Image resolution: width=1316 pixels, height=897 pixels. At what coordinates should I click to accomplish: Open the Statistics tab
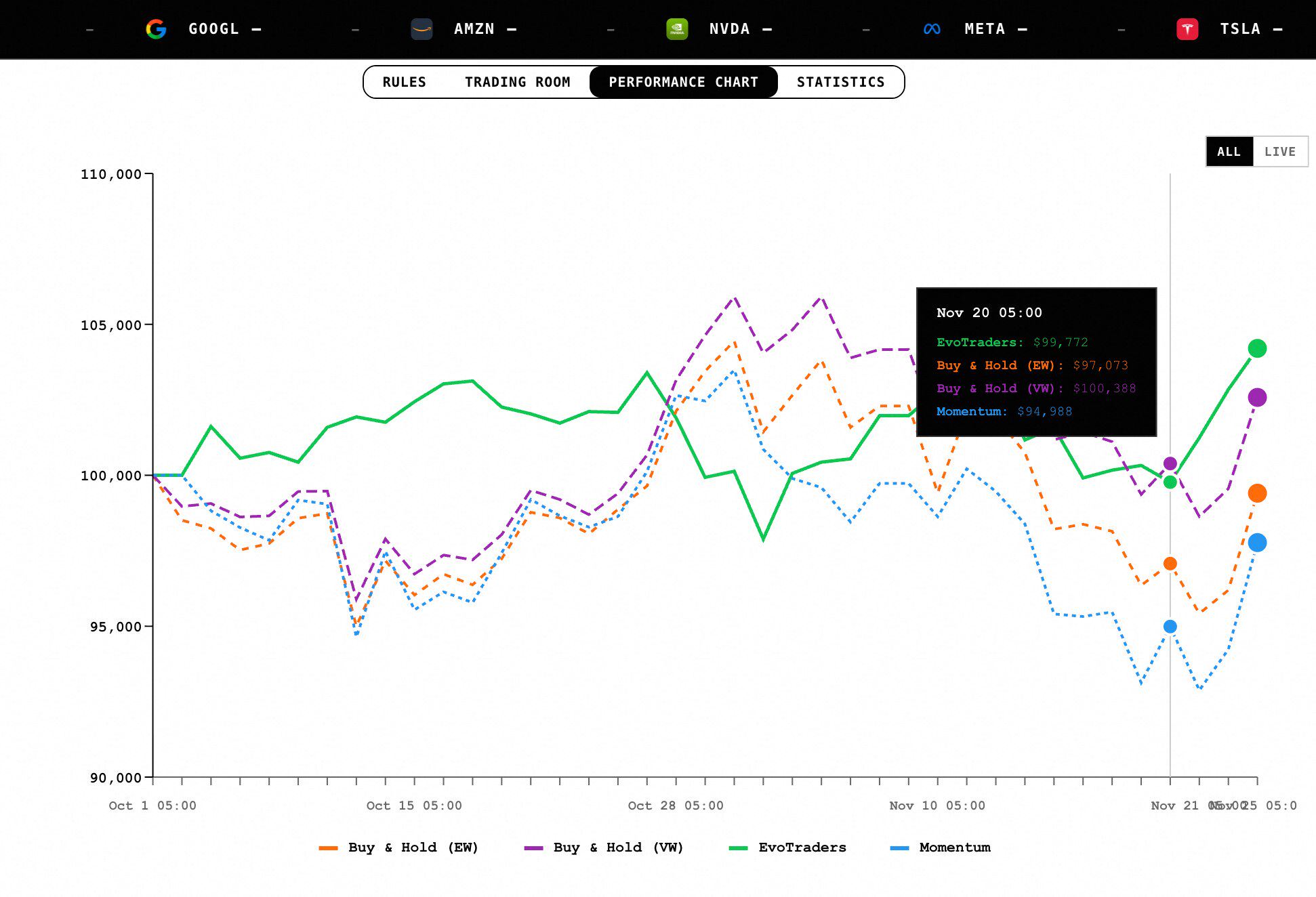[840, 82]
